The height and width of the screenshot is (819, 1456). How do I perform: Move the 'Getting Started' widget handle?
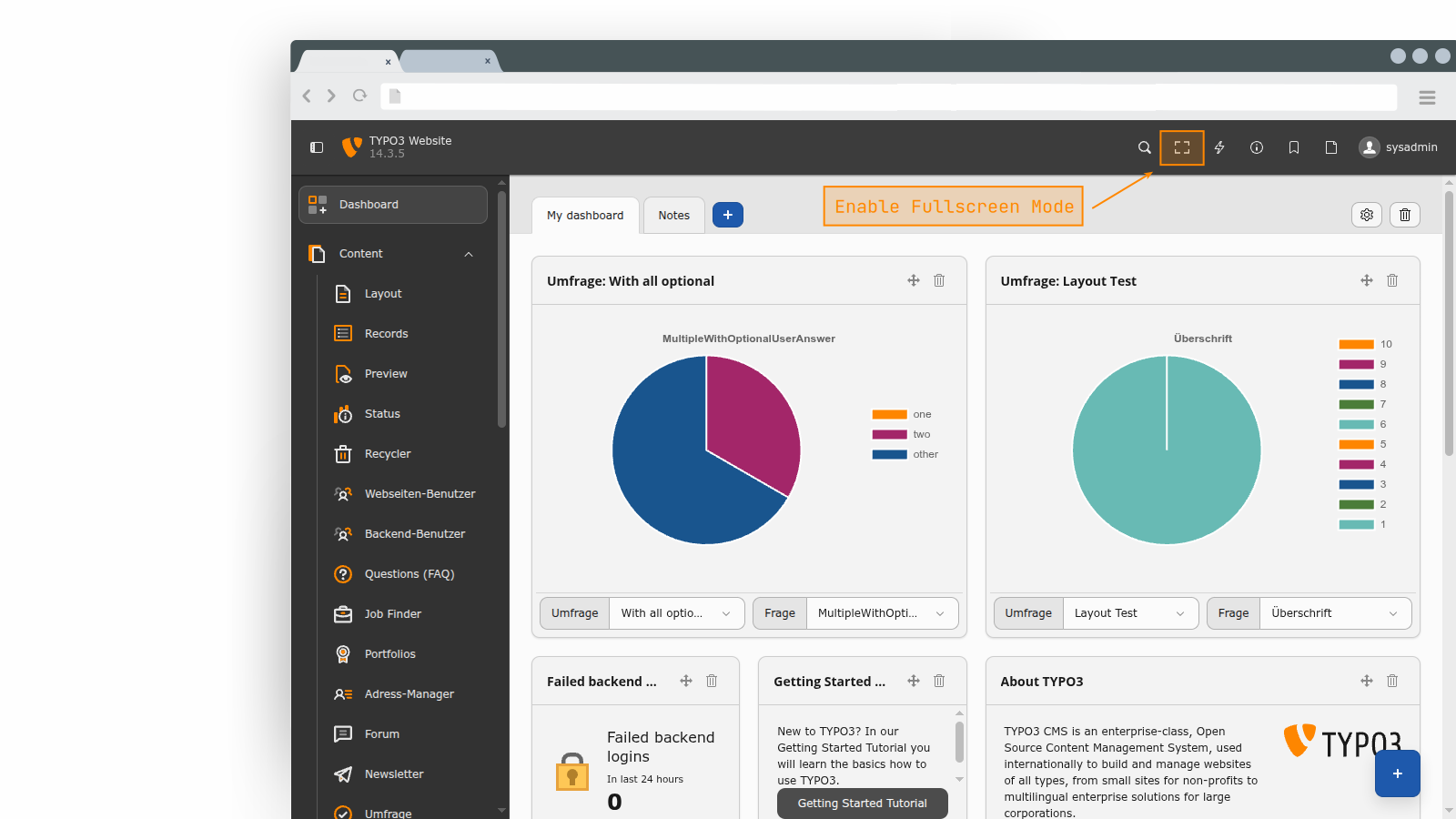click(914, 681)
